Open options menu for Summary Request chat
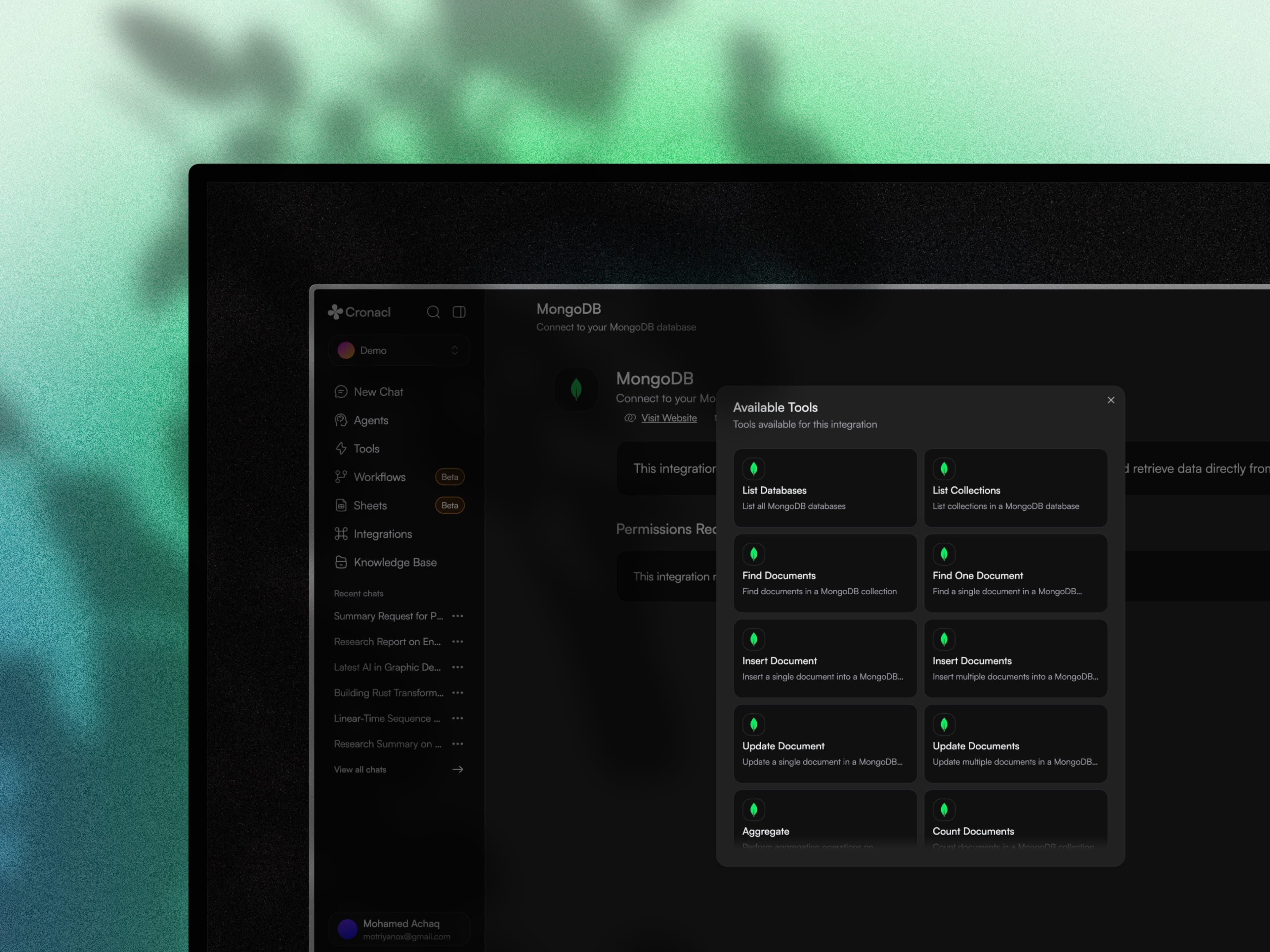The image size is (1270, 952). pyautogui.click(x=458, y=616)
